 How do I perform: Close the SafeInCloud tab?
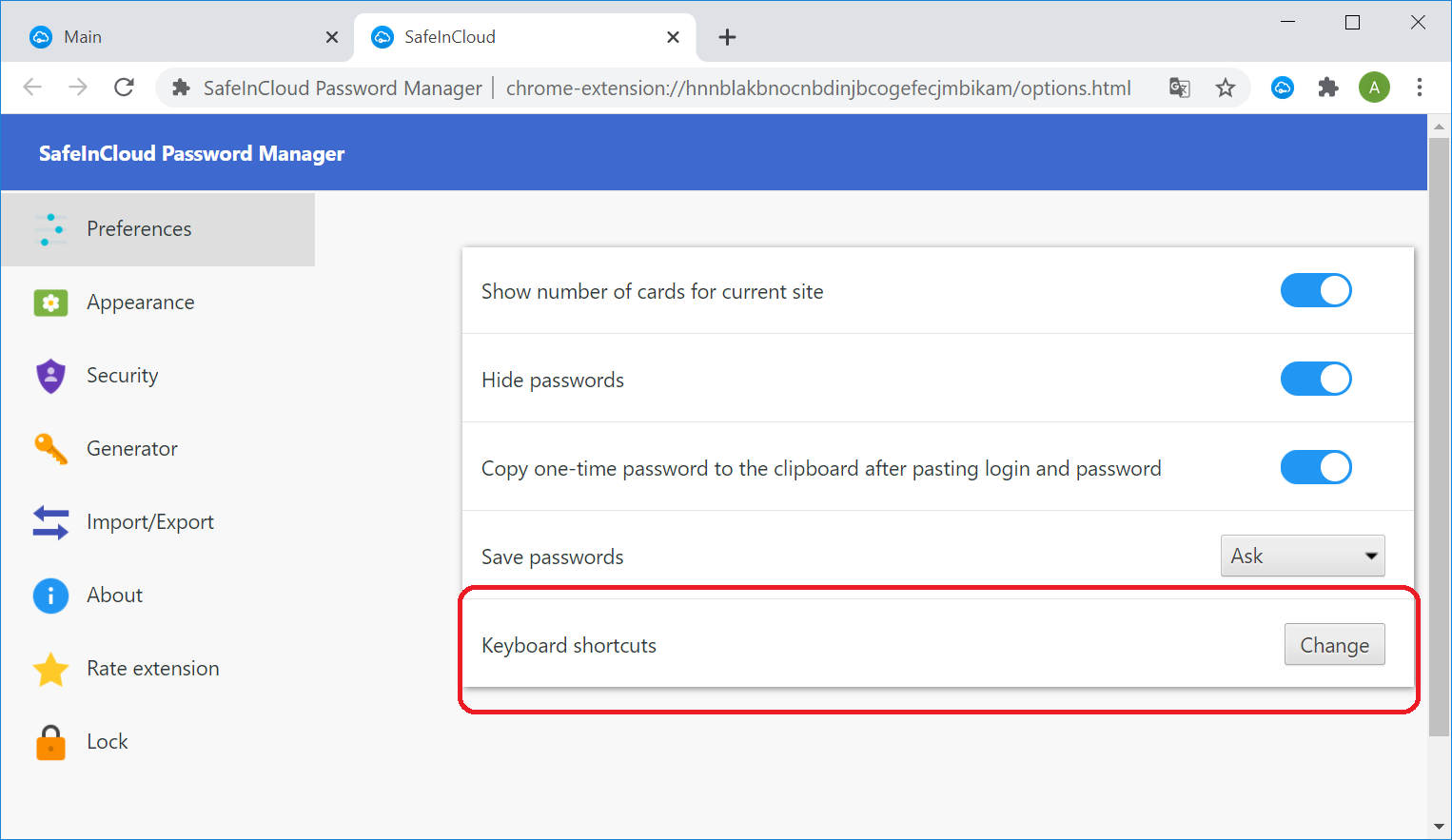point(673,37)
